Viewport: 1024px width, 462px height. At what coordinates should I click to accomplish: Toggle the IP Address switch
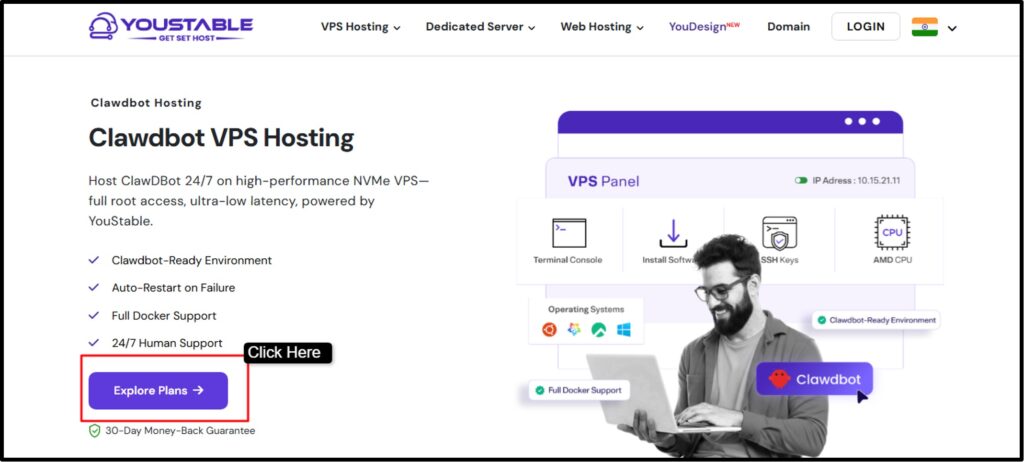801,180
